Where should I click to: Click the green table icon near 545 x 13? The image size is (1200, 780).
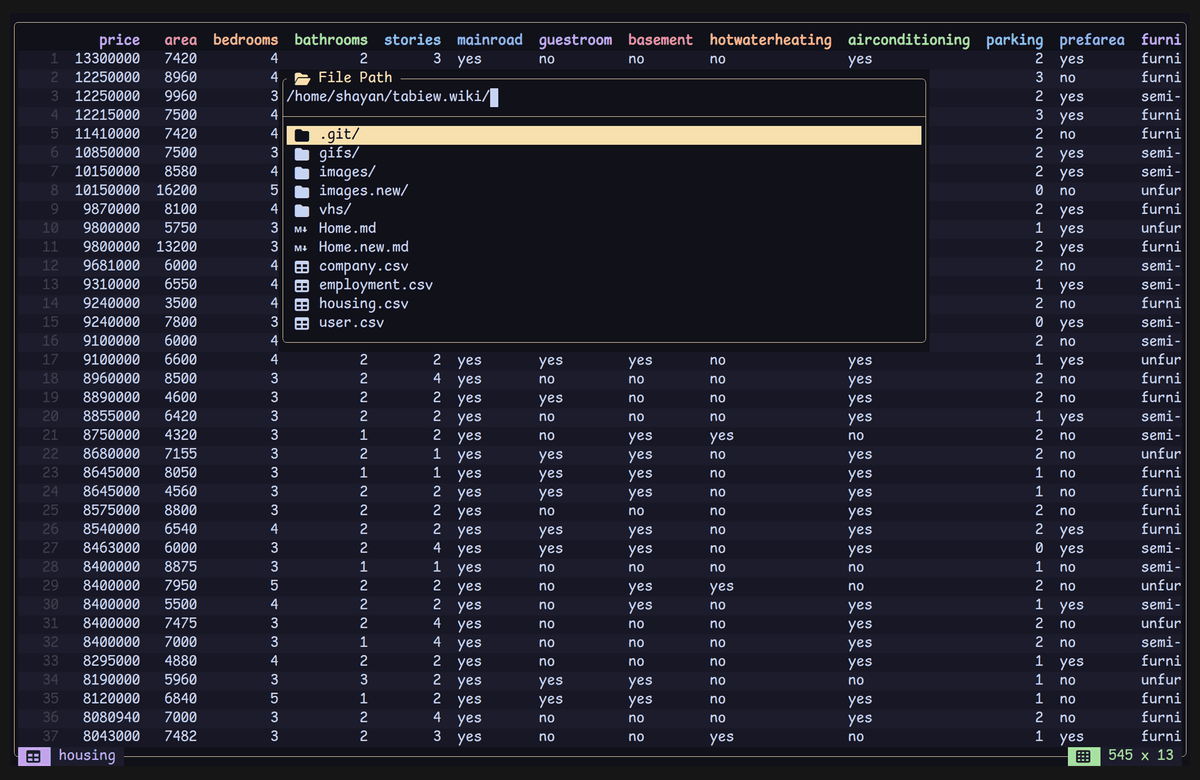point(1082,756)
